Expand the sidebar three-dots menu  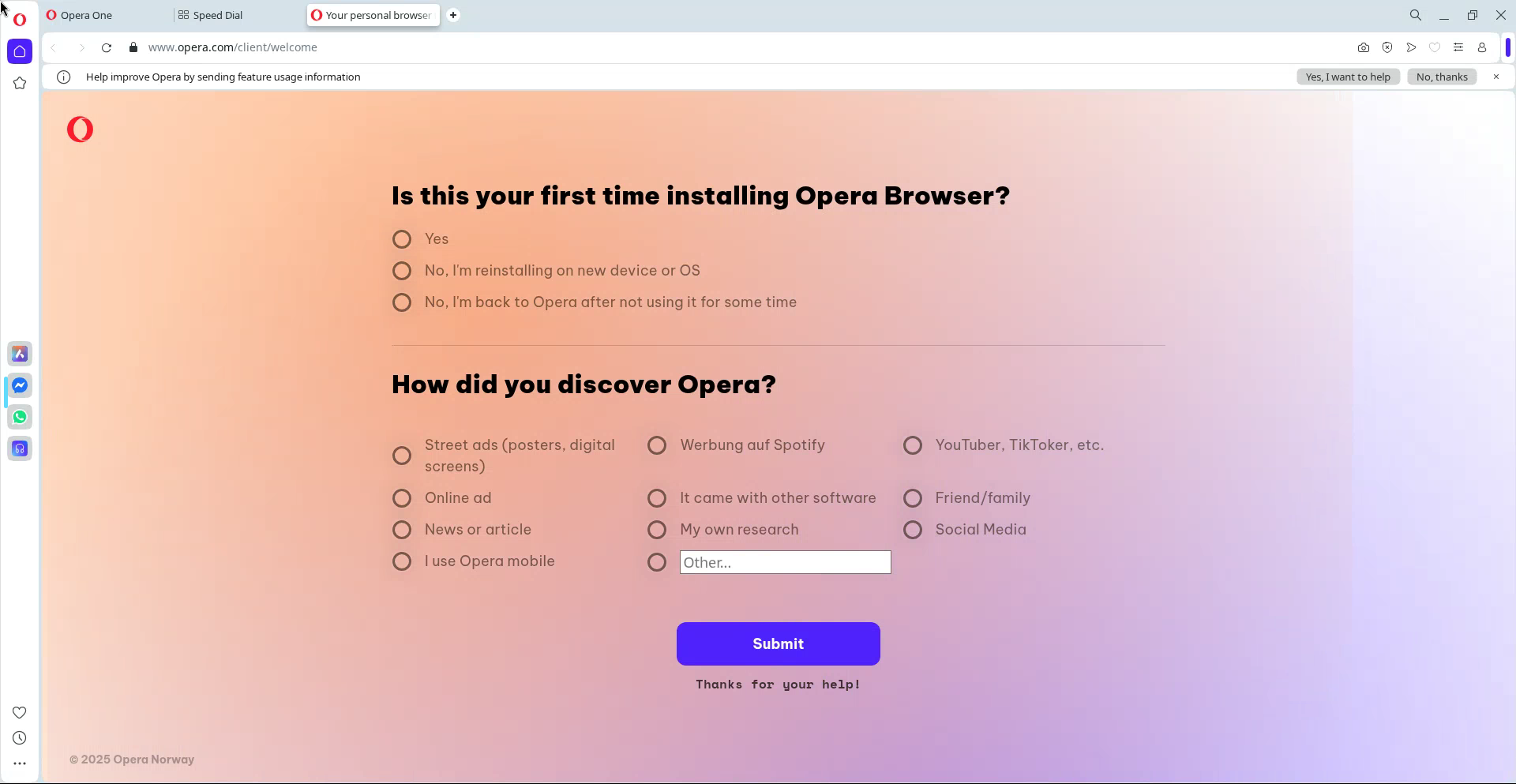point(20,763)
